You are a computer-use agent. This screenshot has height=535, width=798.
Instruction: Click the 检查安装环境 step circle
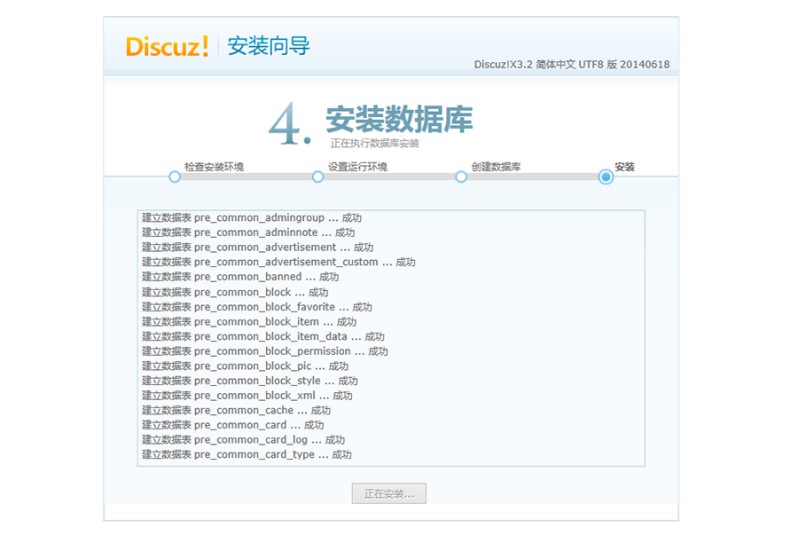[175, 177]
